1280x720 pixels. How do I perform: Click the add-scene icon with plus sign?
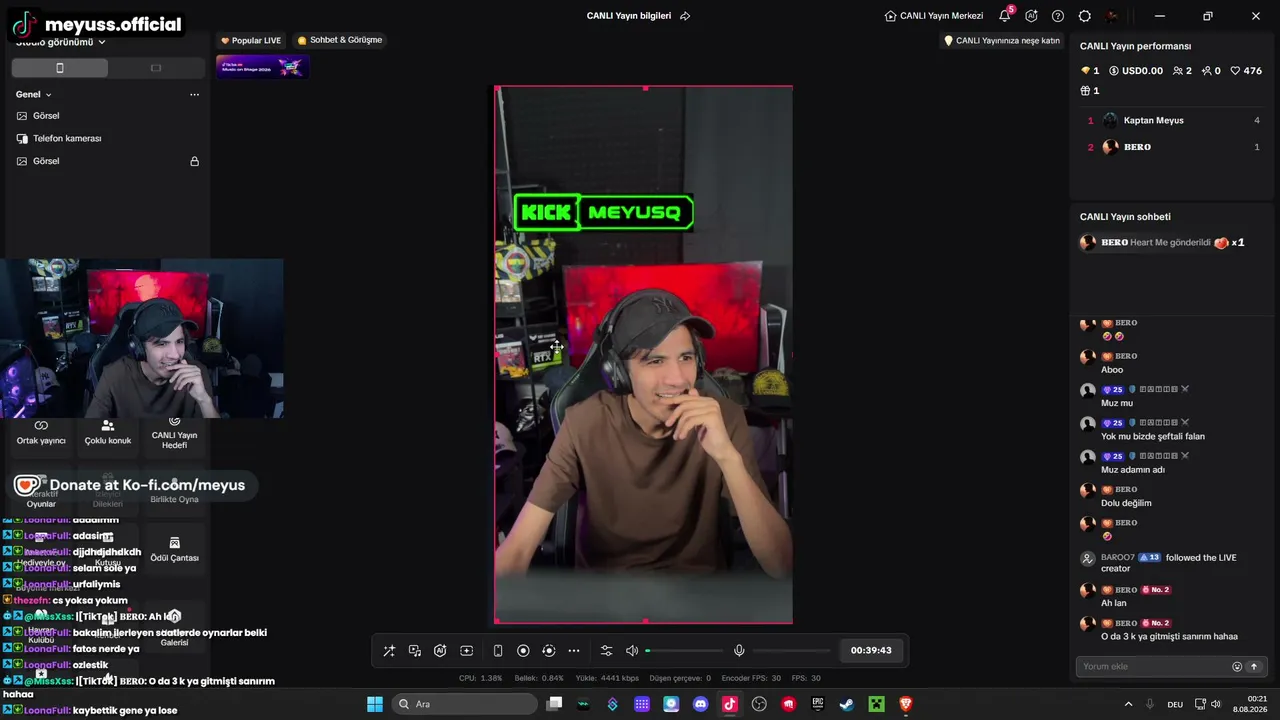[x=466, y=650]
